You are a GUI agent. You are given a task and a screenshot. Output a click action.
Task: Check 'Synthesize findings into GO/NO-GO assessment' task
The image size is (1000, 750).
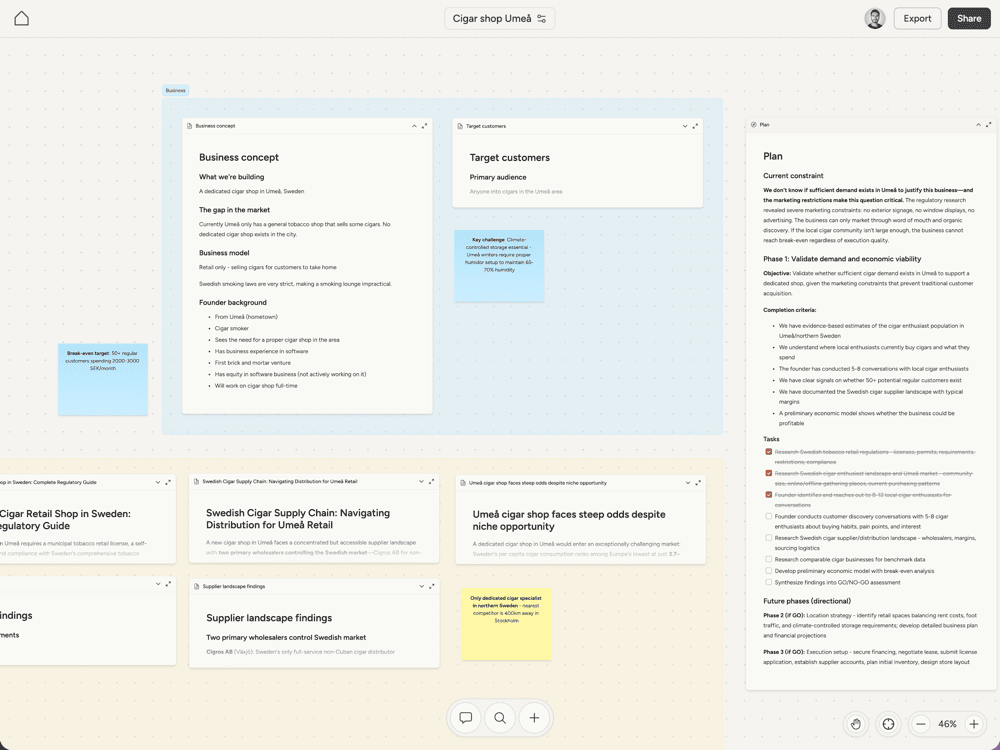click(x=768, y=581)
